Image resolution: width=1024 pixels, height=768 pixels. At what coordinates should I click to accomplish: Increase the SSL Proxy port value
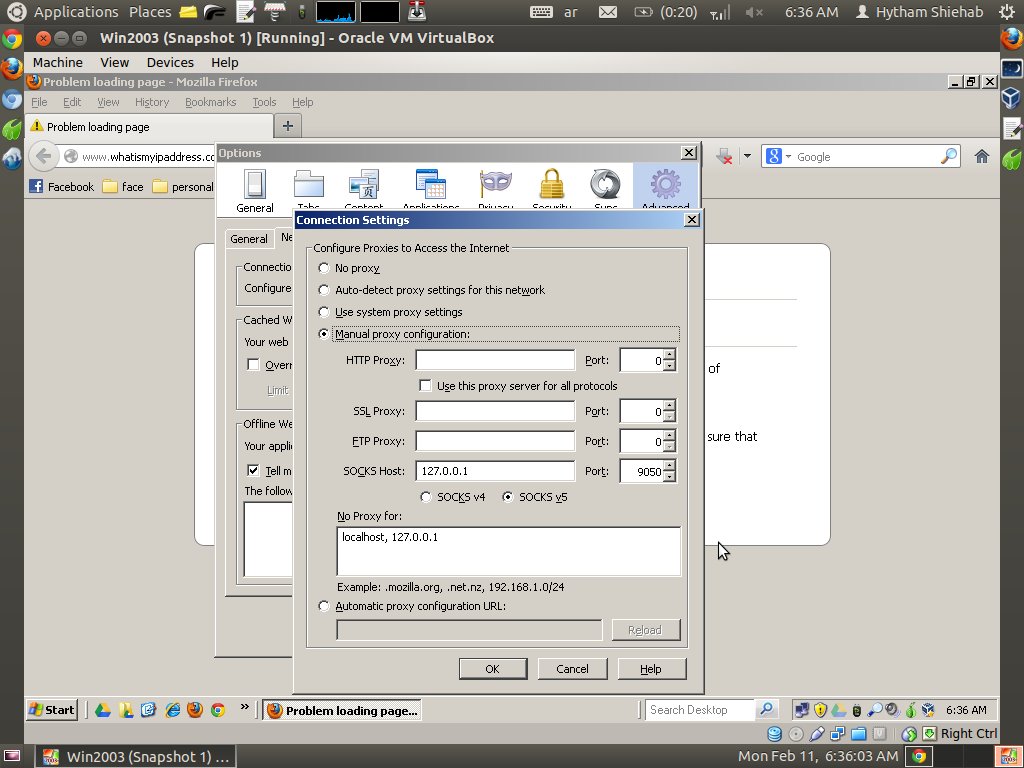pyautogui.click(x=669, y=406)
